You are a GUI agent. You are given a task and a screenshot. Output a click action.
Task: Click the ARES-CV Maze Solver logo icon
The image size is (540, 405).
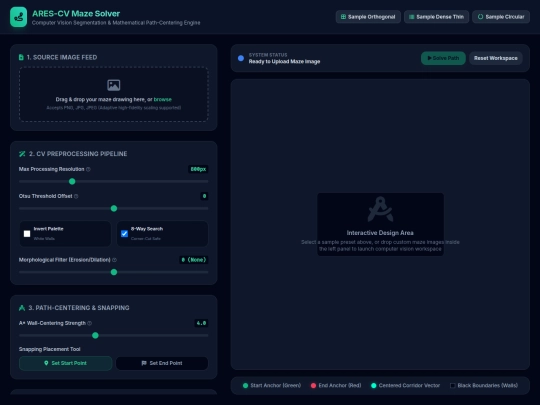tap(19, 17)
